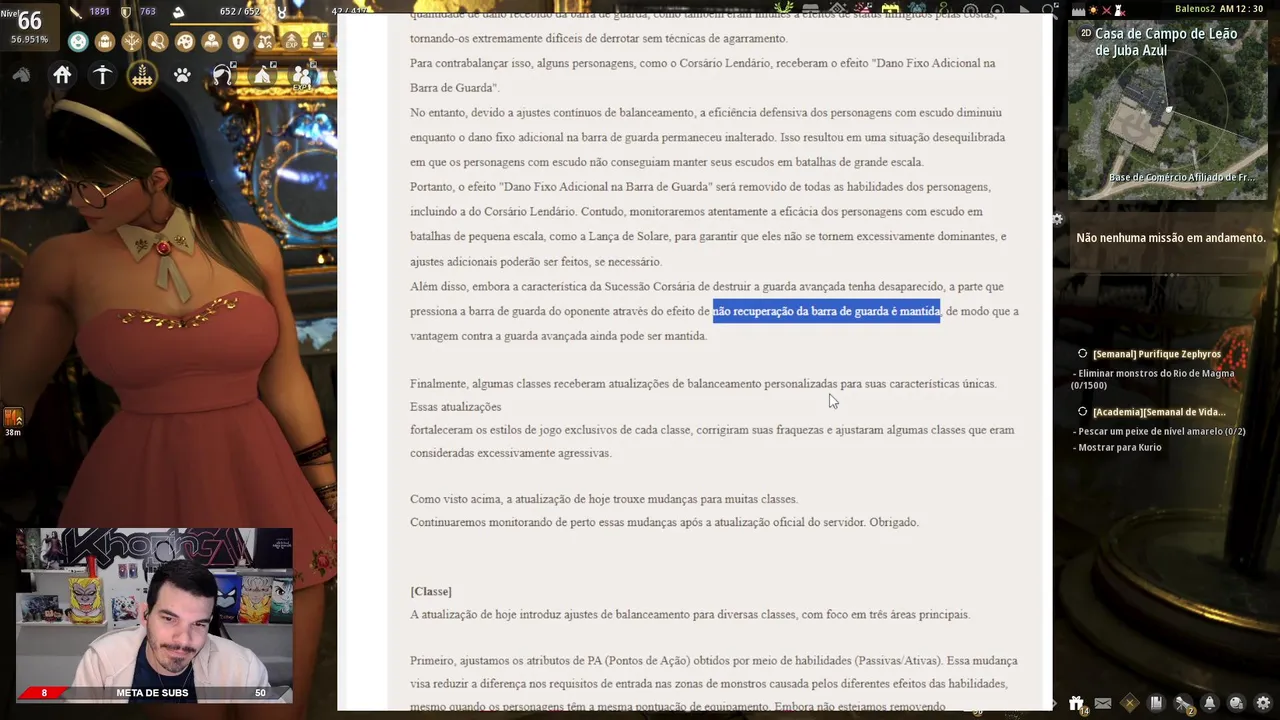Click the tower icon above minimap
Image resolution: width=1280 pixels, height=720 pixels.
(x=1119, y=10)
